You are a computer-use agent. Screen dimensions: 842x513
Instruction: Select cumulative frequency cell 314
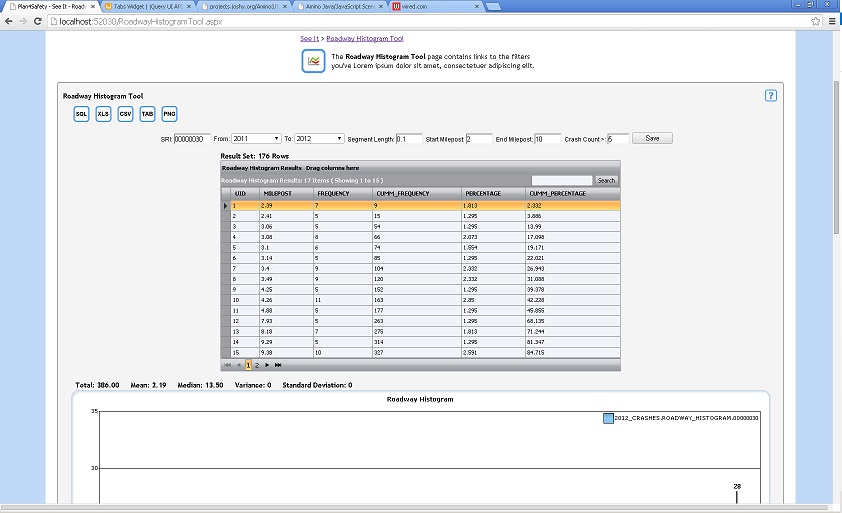(417, 342)
